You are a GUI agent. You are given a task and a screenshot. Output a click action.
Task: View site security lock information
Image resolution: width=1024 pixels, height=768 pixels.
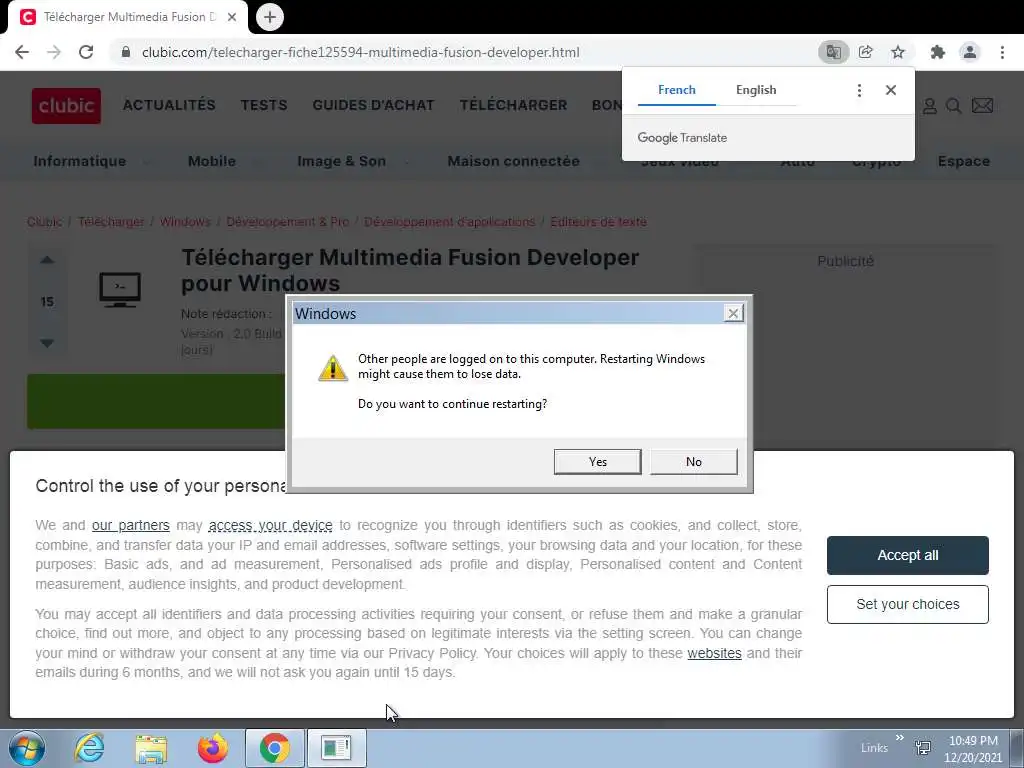tap(126, 52)
